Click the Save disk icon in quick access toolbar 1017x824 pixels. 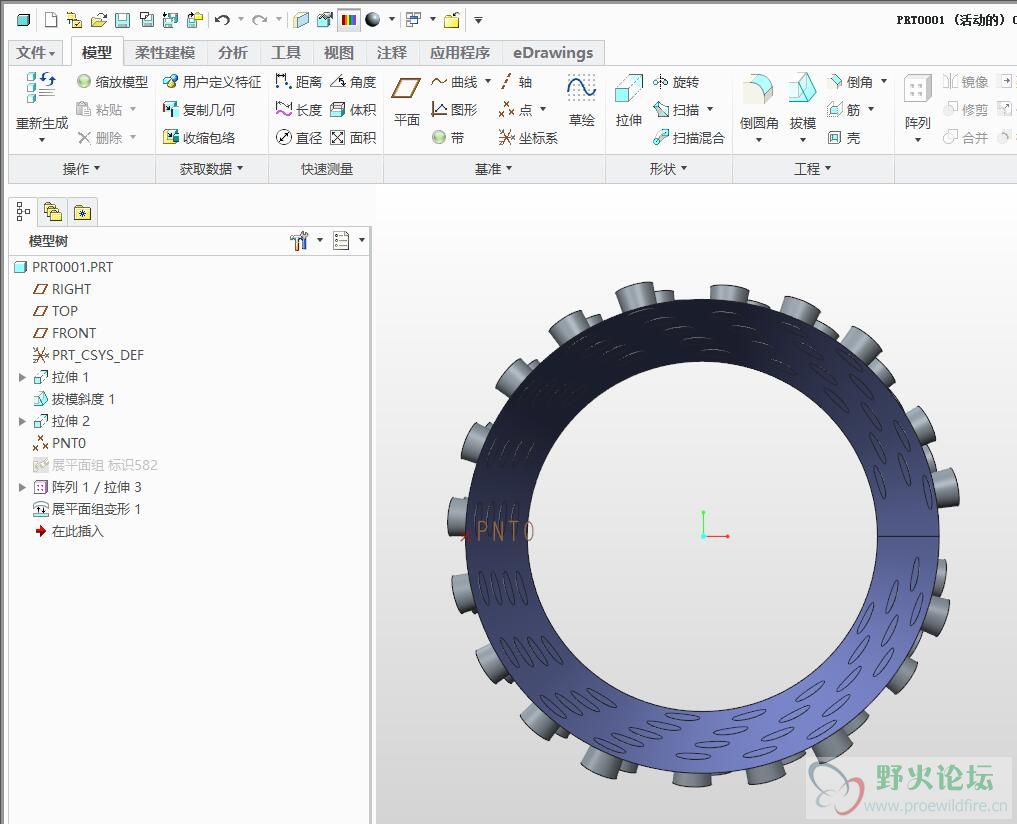[x=122, y=20]
